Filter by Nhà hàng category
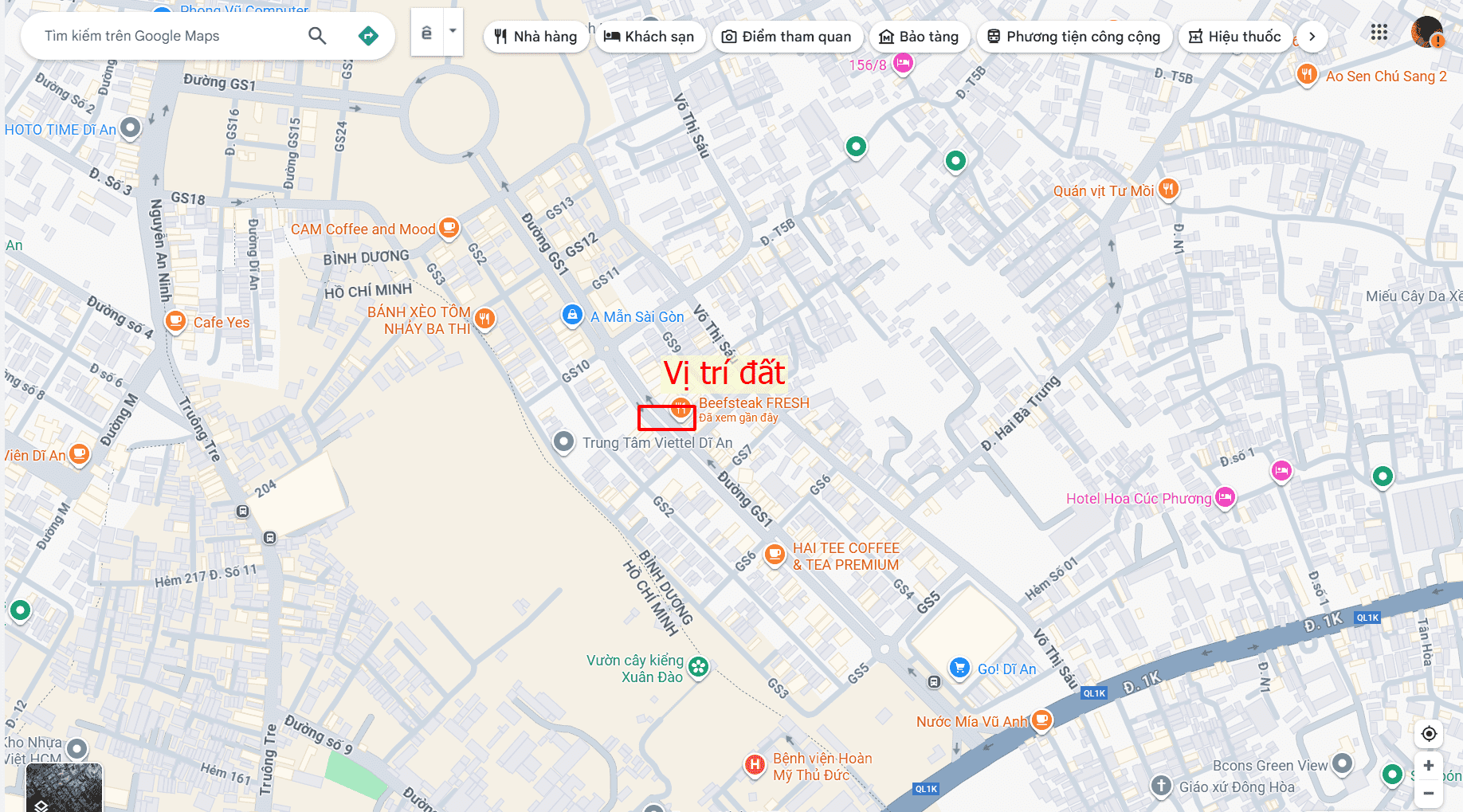The image size is (1463, 812). 535,37
